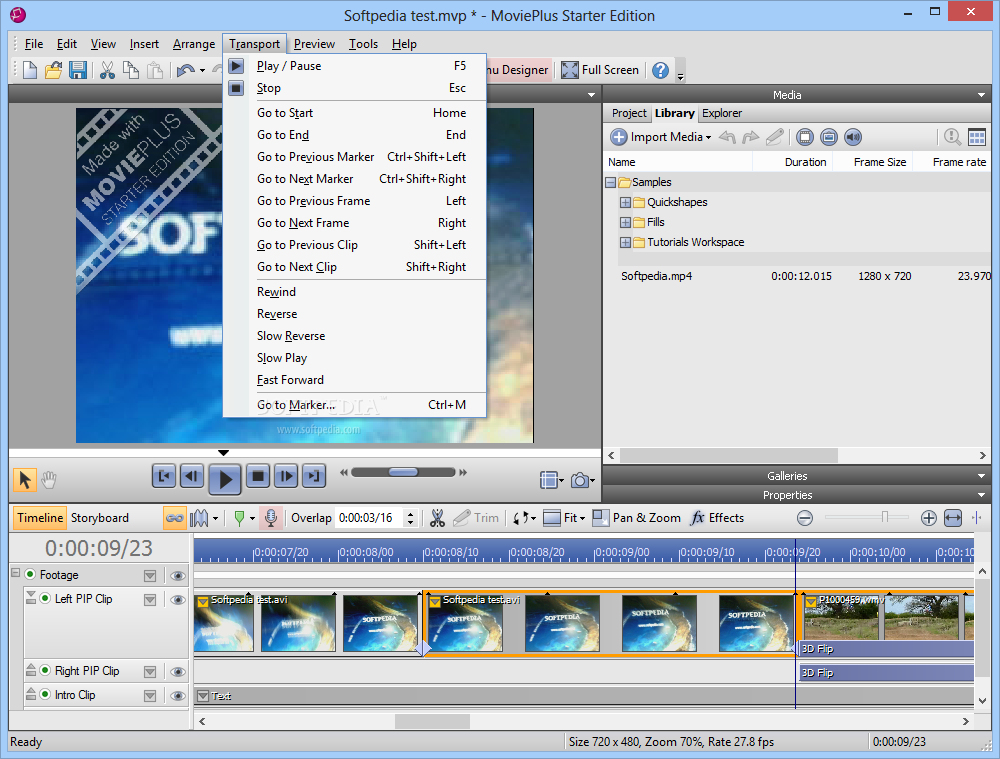The width and height of the screenshot is (1000, 759).
Task: Choose Go to Marker... menu entry
Action: click(x=355, y=405)
